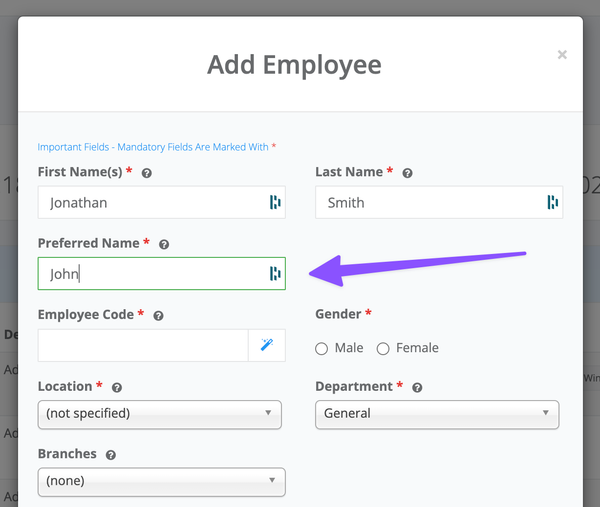Select the Female gender option
The height and width of the screenshot is (507, 600).
pos(383,349)
